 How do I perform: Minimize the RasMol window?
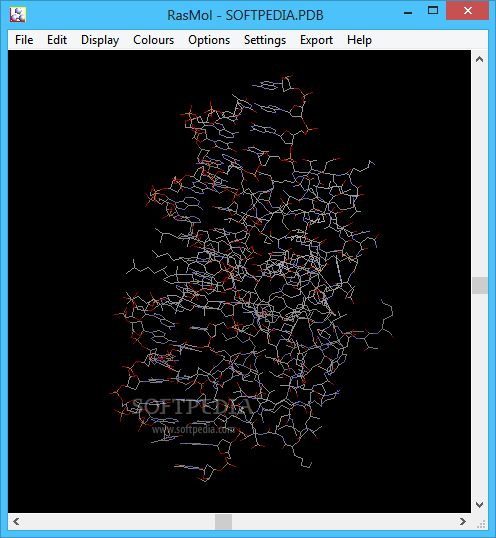coord(408,12)
